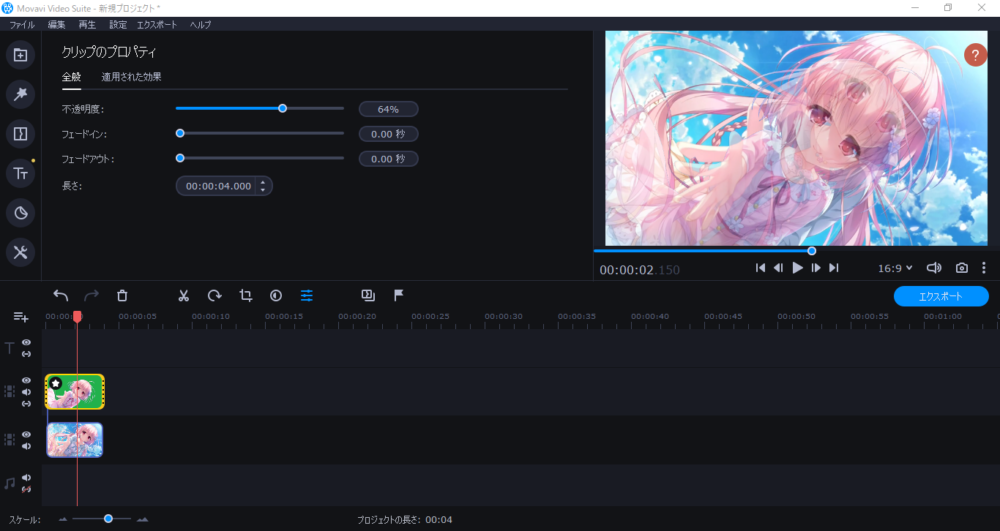The height and width of the screenshot is (531, 1000).
Task: Edit the フェードアウト 0.00 秒 field
Action: [388, 159]
